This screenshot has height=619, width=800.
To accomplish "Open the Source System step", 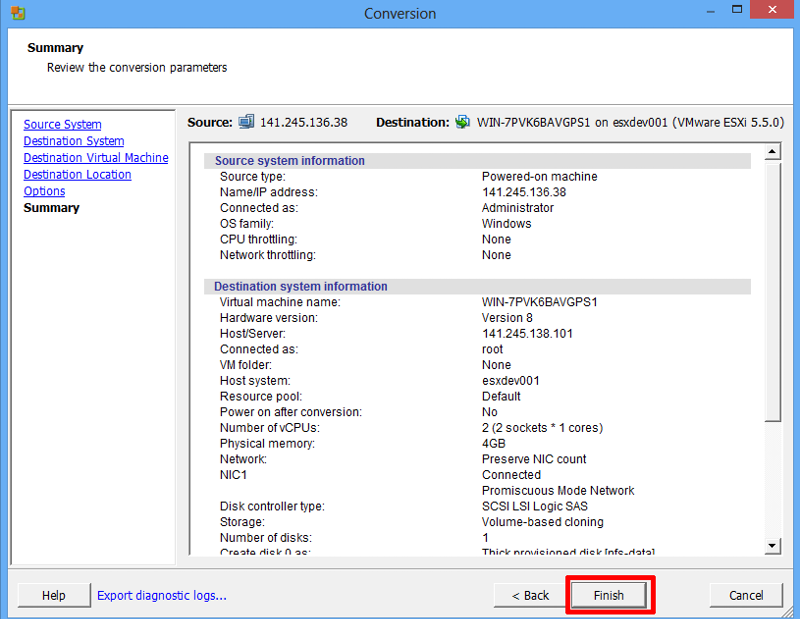I will pyautogui.click(x=62, y=125).
